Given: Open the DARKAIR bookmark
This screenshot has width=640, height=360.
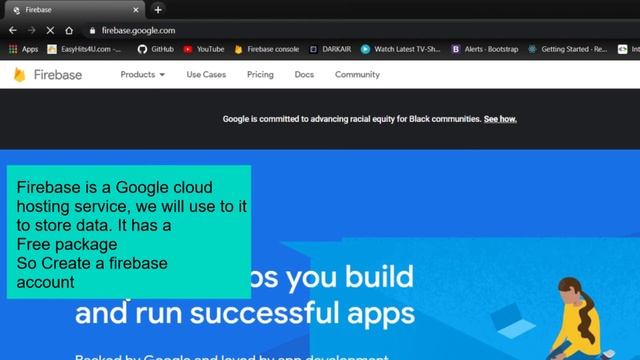Looking at the screenshot, I should [330, 49].
